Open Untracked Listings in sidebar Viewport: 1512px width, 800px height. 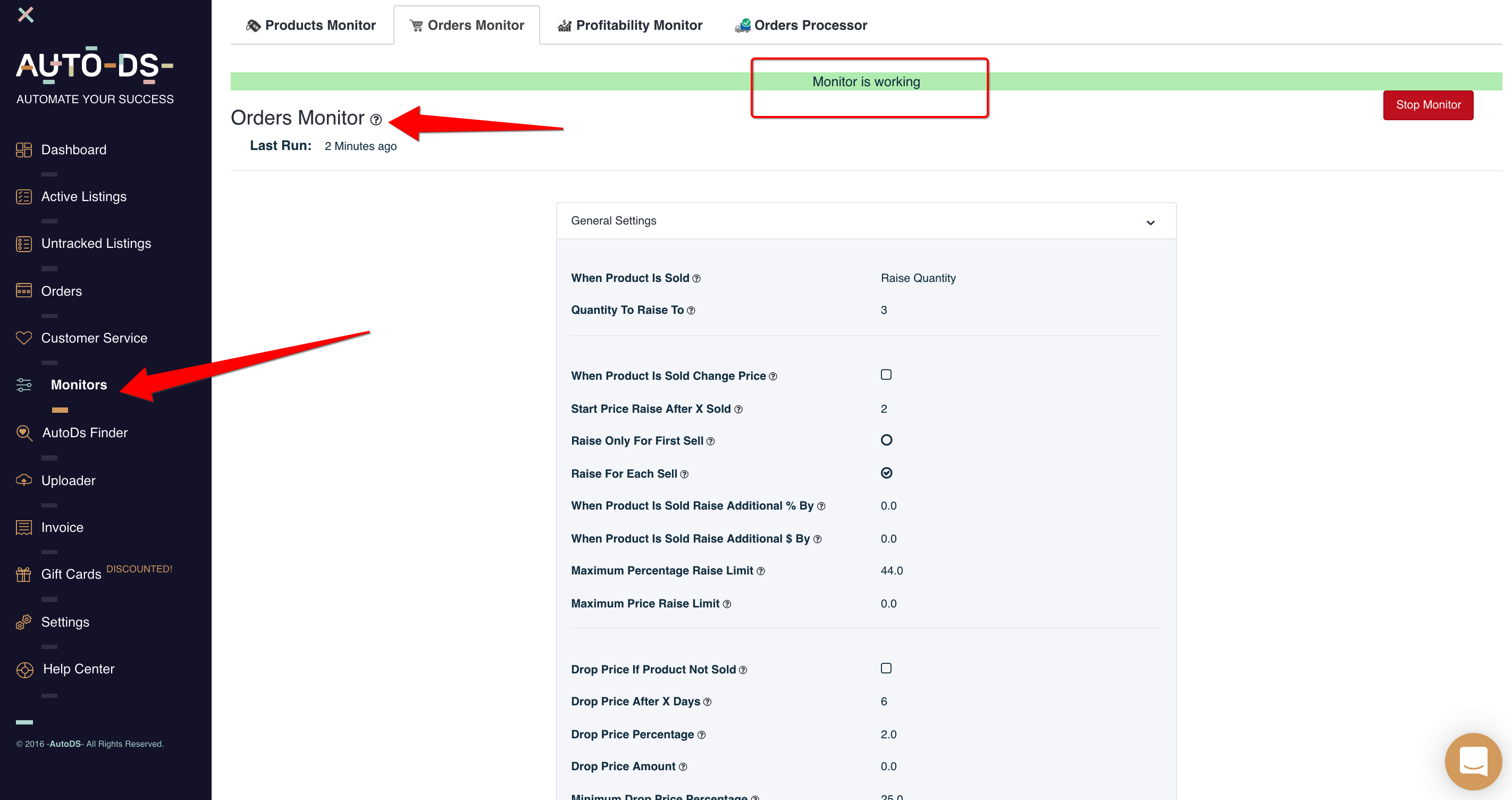coord(96,244)
